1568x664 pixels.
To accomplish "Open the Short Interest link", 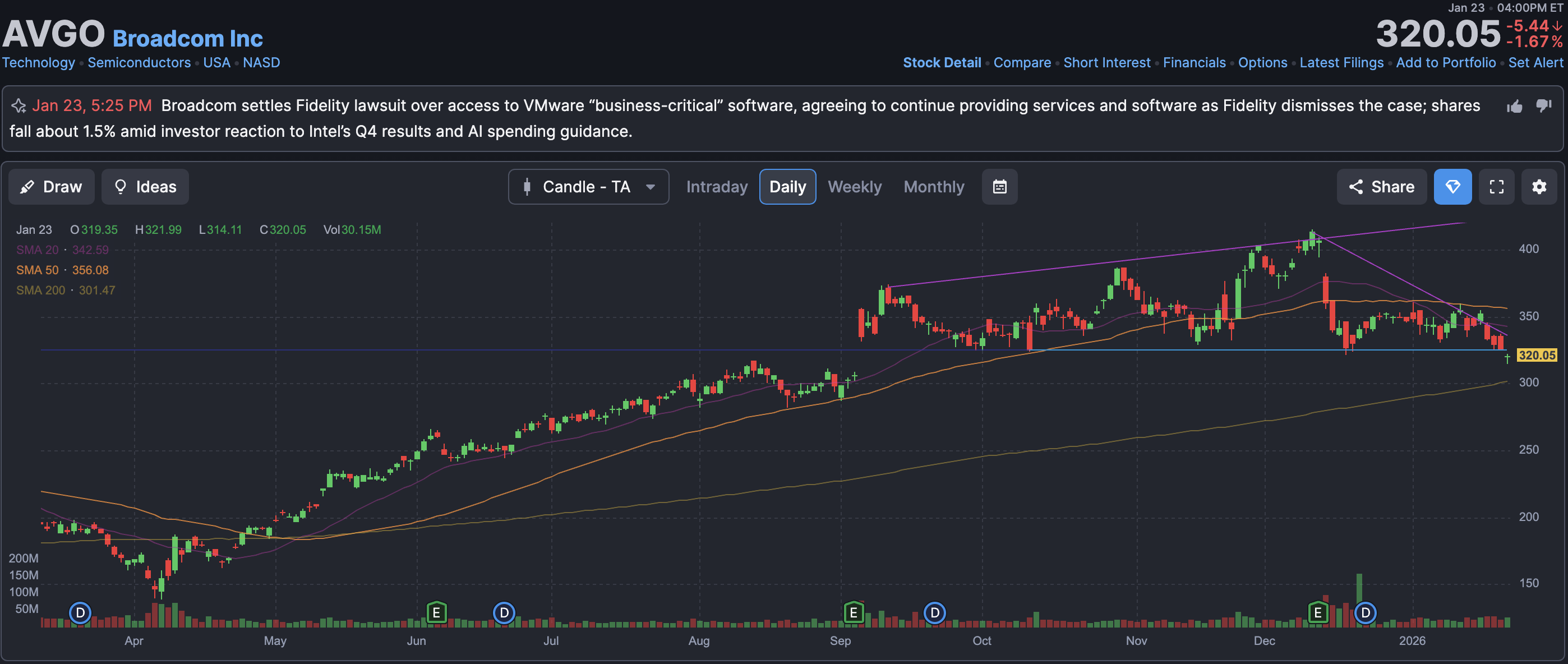I will (x=1106, y=63).
